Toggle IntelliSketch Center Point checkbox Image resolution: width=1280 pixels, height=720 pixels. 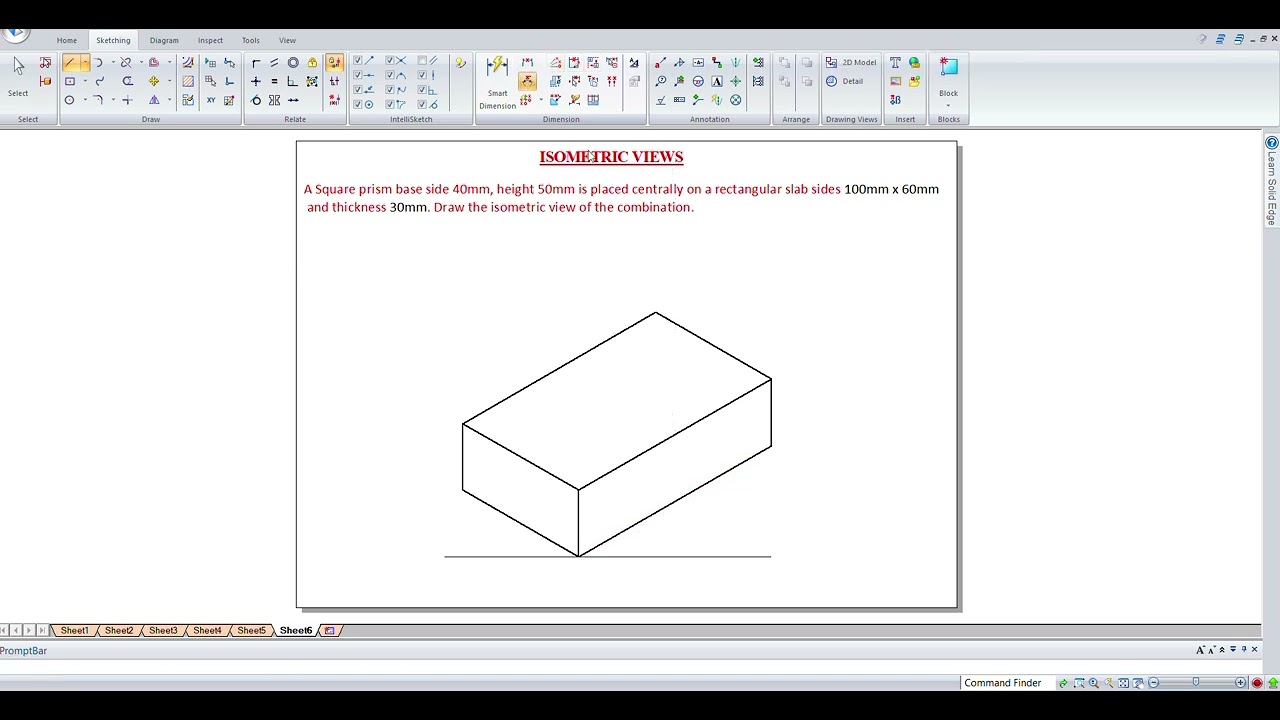358,104
